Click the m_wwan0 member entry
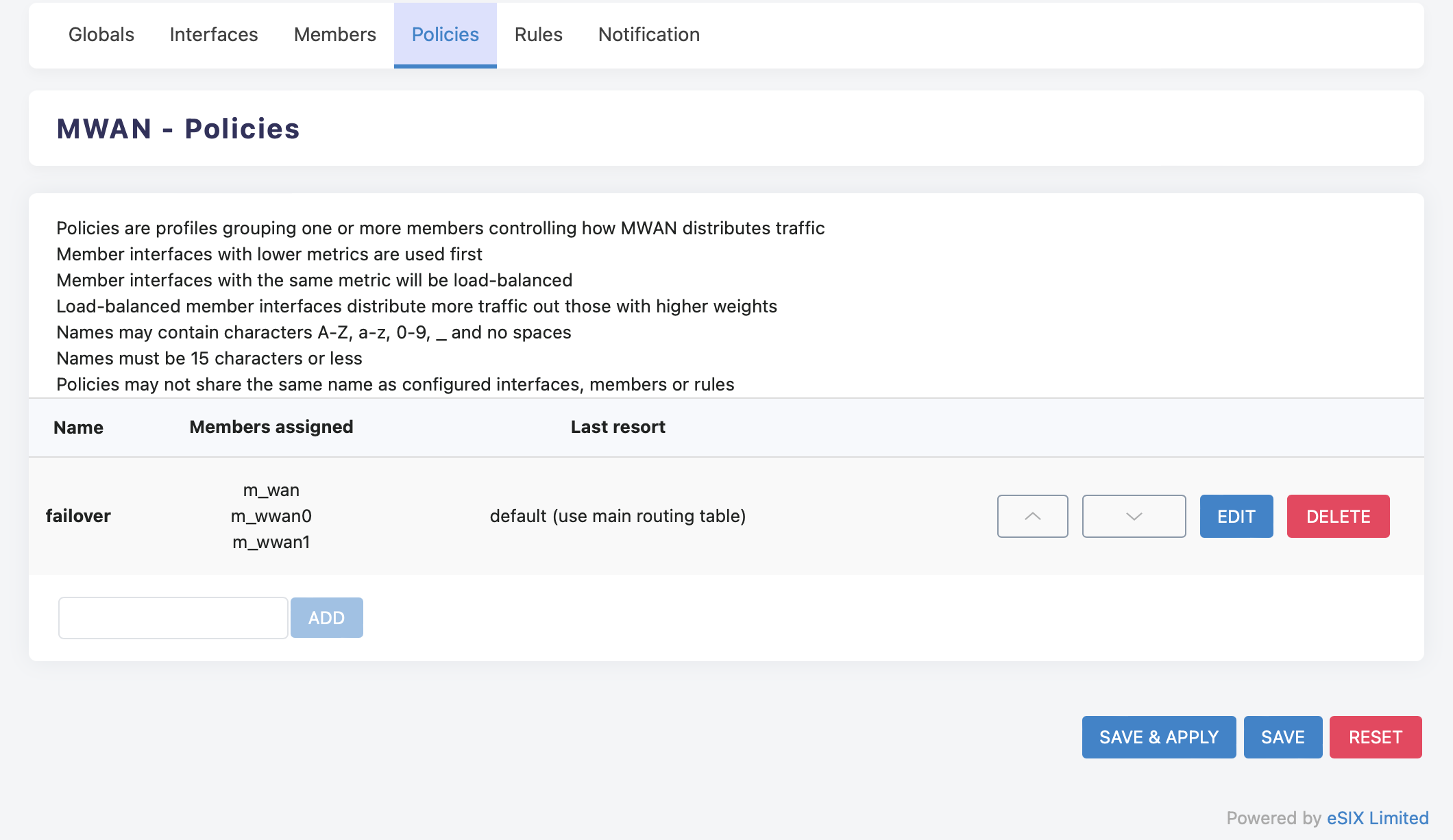1453x840 pixels. tap(271, 516)
